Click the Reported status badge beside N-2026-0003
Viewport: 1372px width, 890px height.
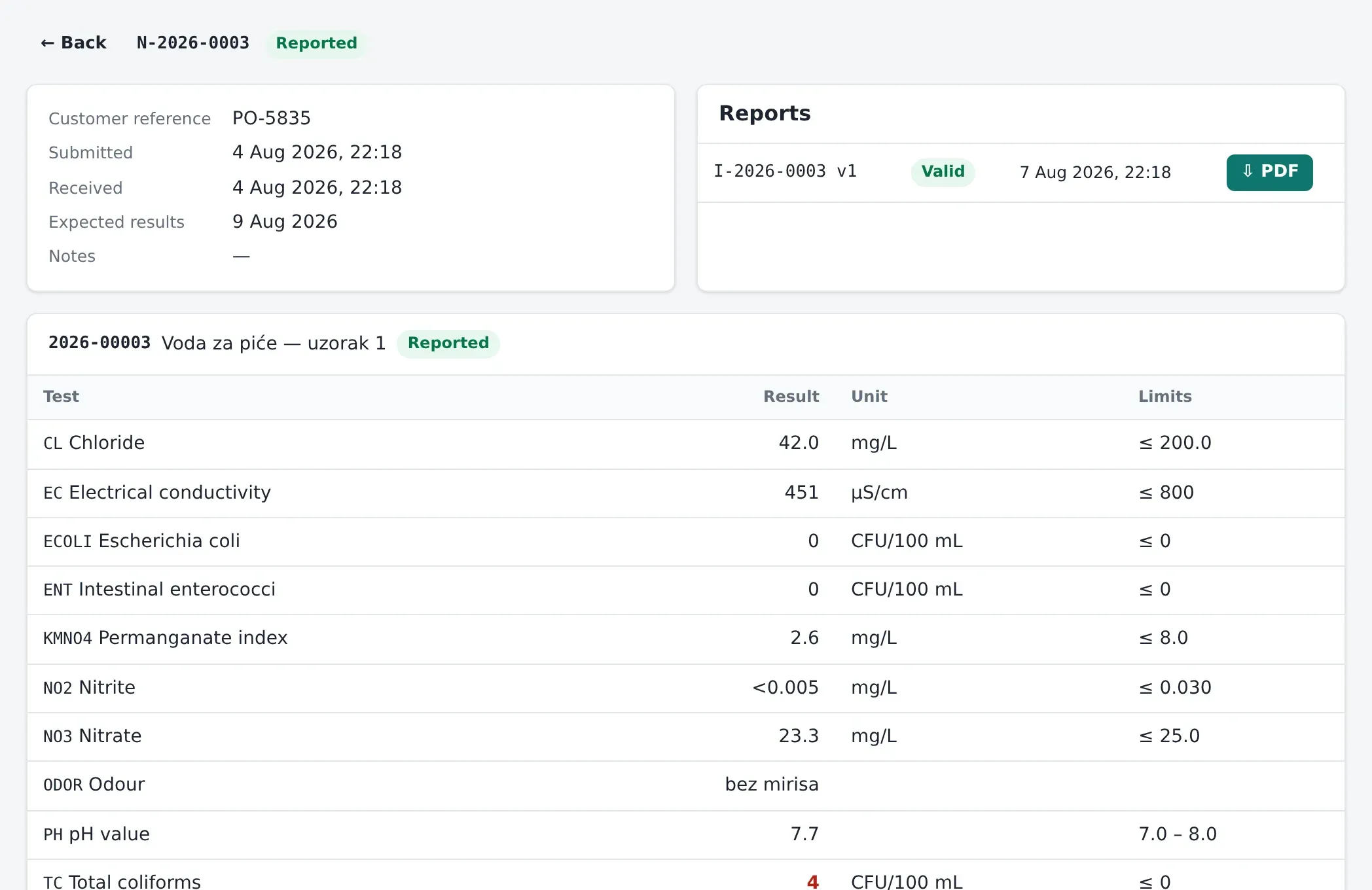[x=316, y=43]
